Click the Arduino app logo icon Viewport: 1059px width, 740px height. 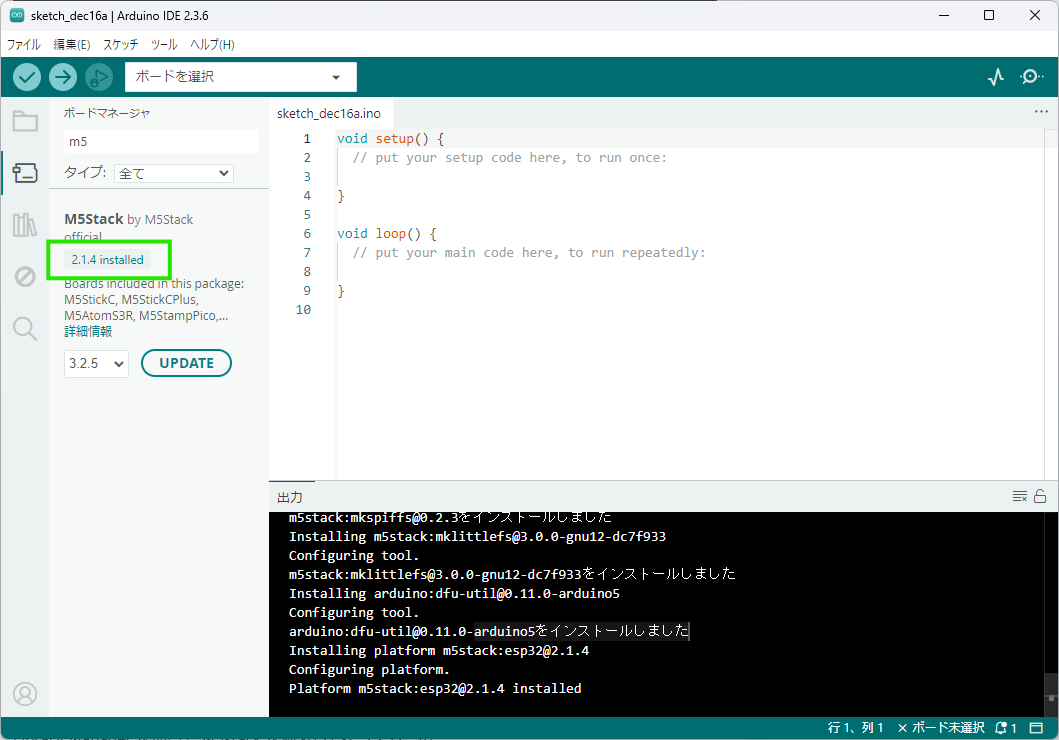17,15
